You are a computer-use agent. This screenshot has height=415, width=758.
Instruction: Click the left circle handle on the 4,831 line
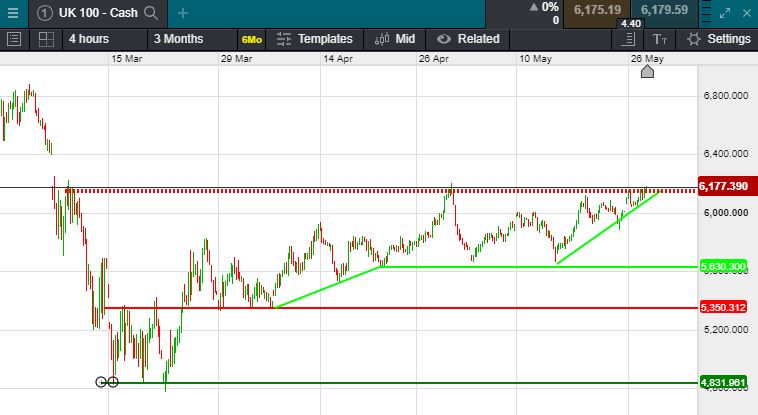tap(101, 383)
